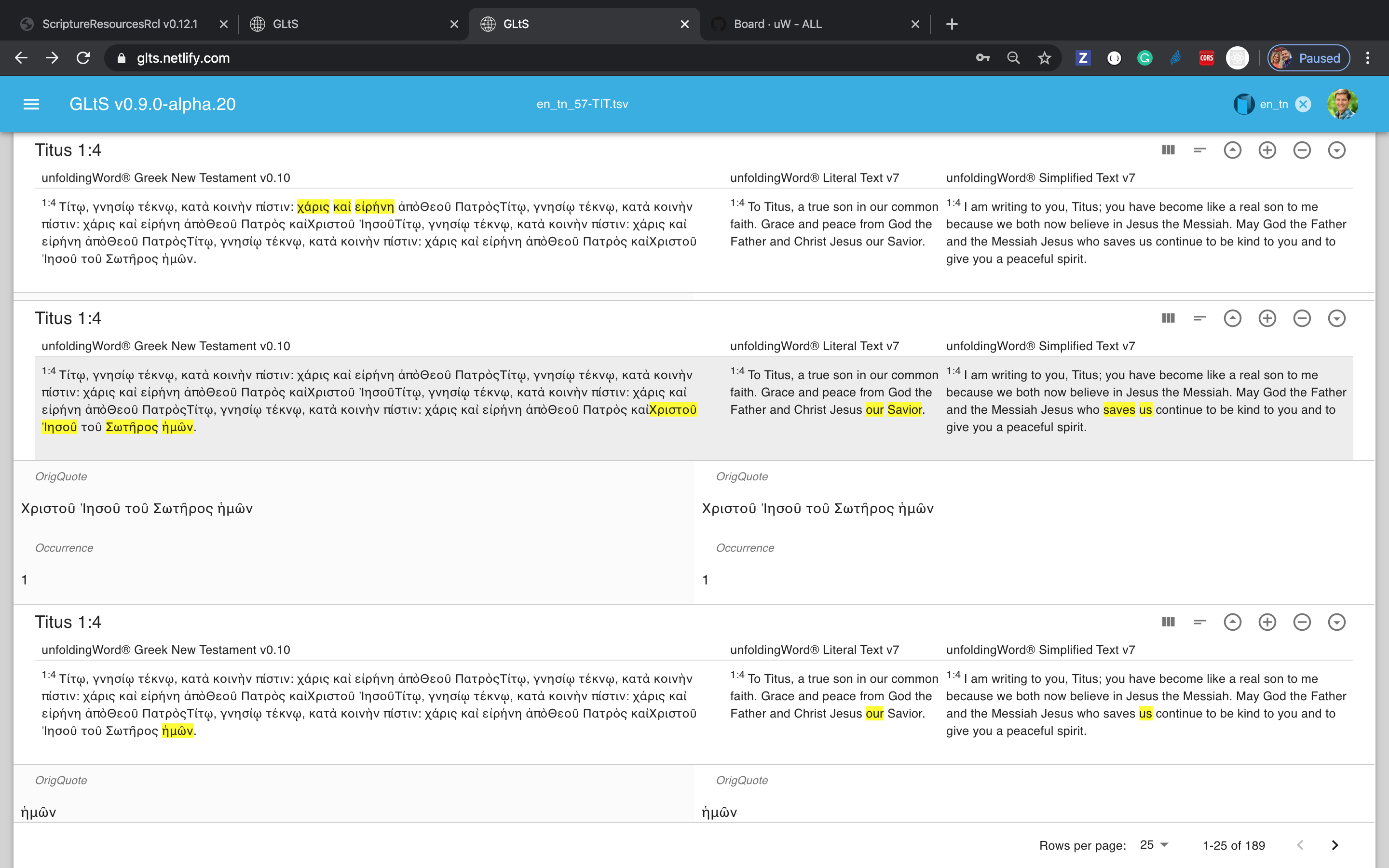Click the plus circle icon in second Titus 1:4 row
Screen dimensions: 1389x868
1267,318
